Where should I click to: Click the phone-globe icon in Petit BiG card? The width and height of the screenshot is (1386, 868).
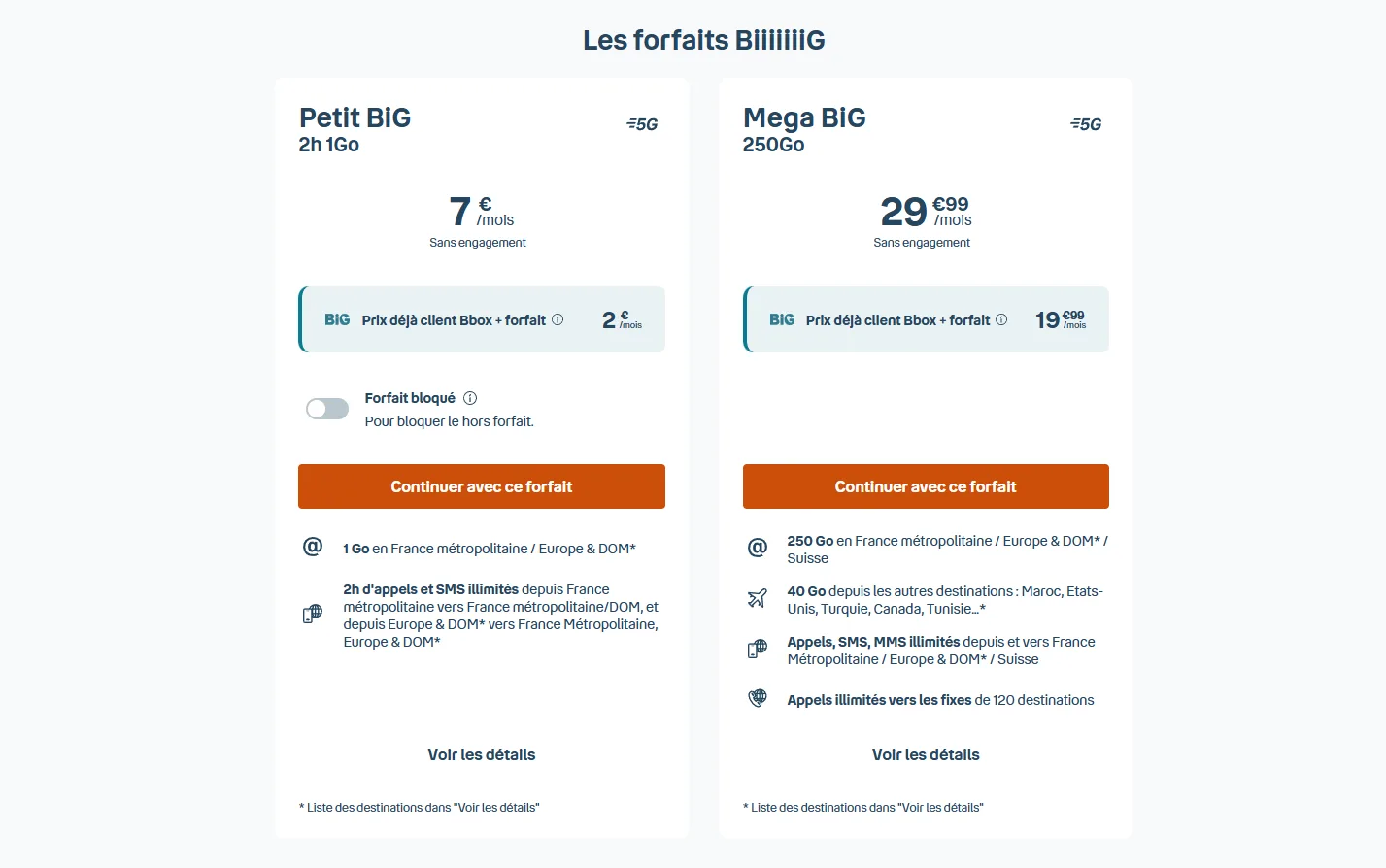click(313, 615)
